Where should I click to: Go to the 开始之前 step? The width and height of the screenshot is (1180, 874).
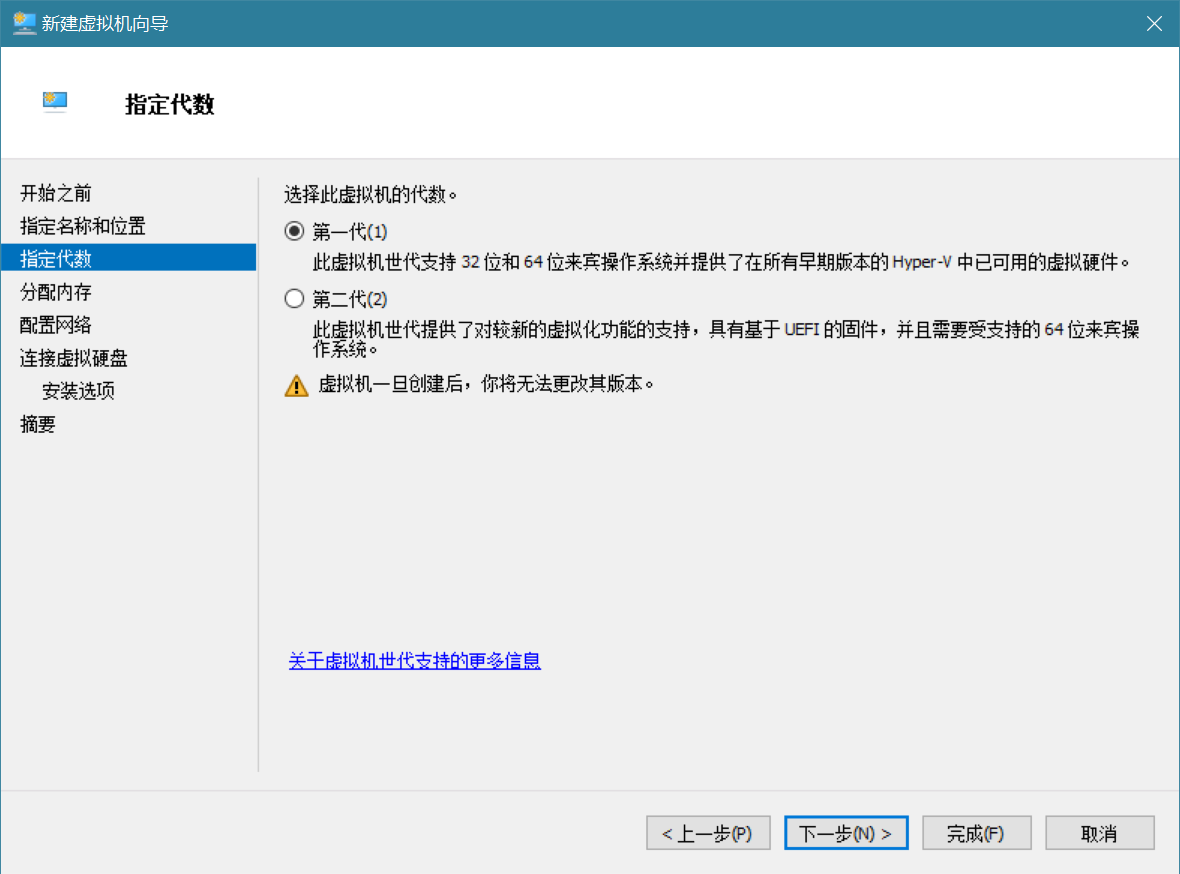[56, 193]
